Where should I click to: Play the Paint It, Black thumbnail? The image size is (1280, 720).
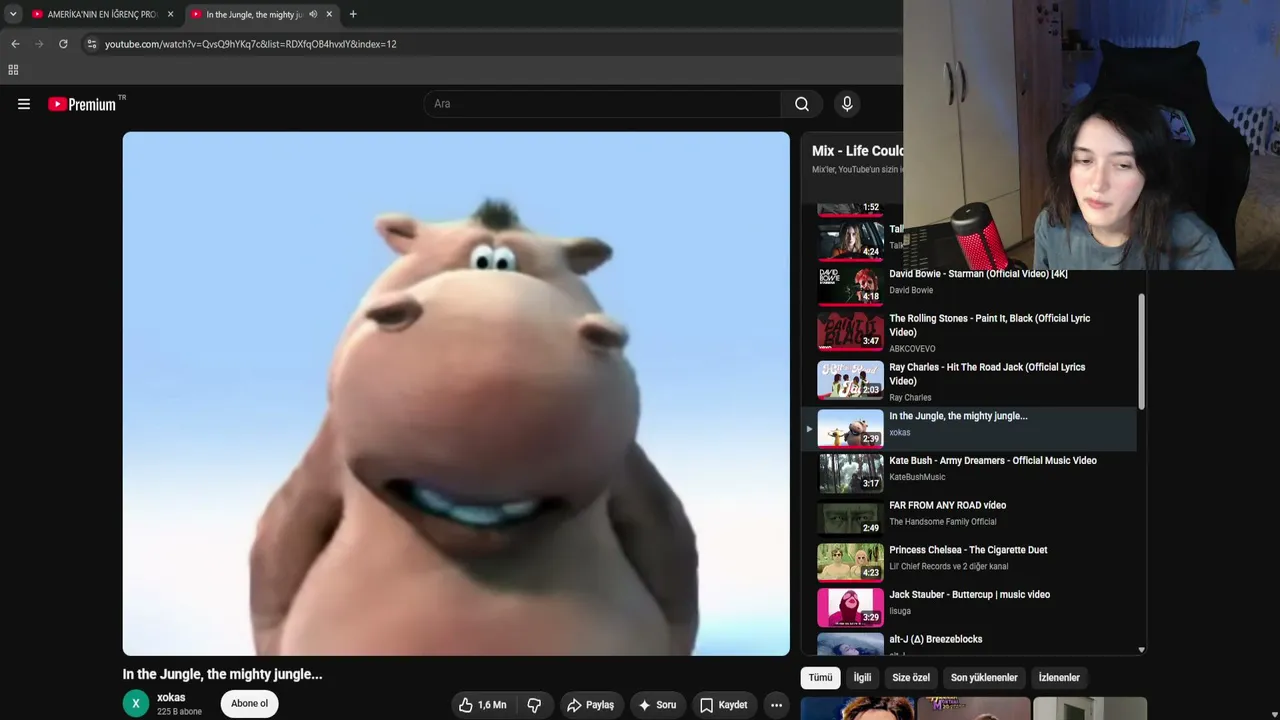point(851,331)
